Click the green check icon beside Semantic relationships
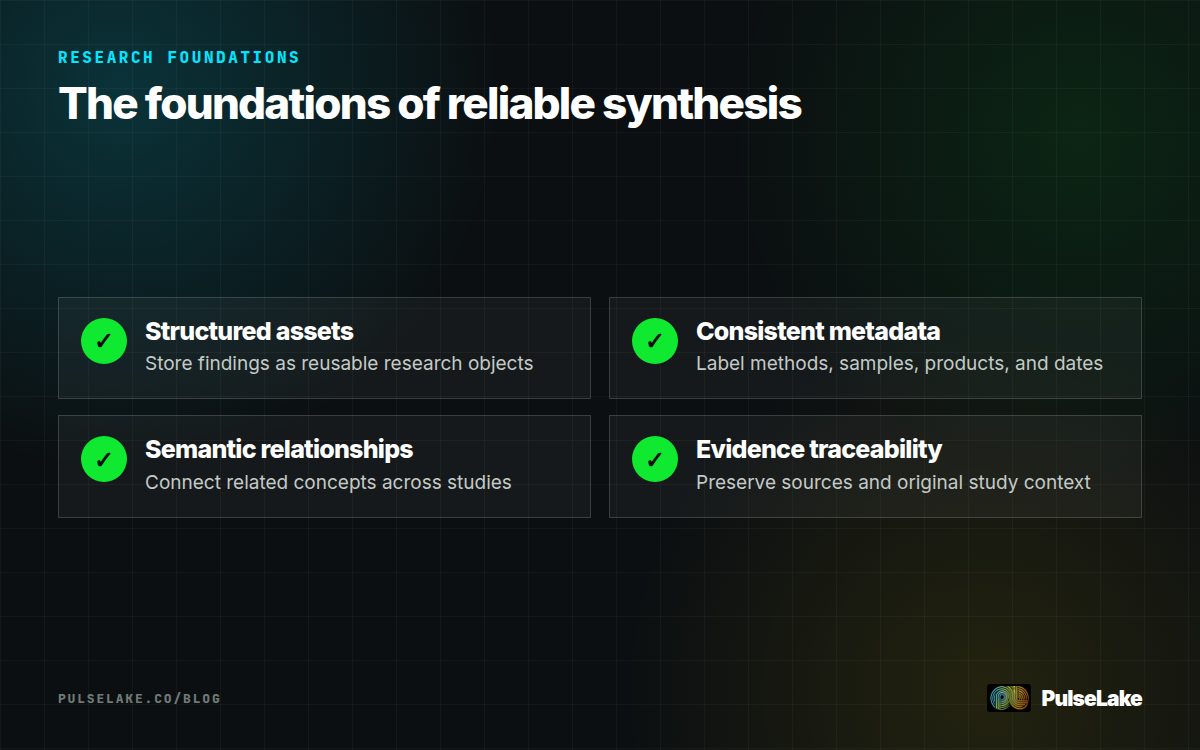1200x750 pixels. 104,459
